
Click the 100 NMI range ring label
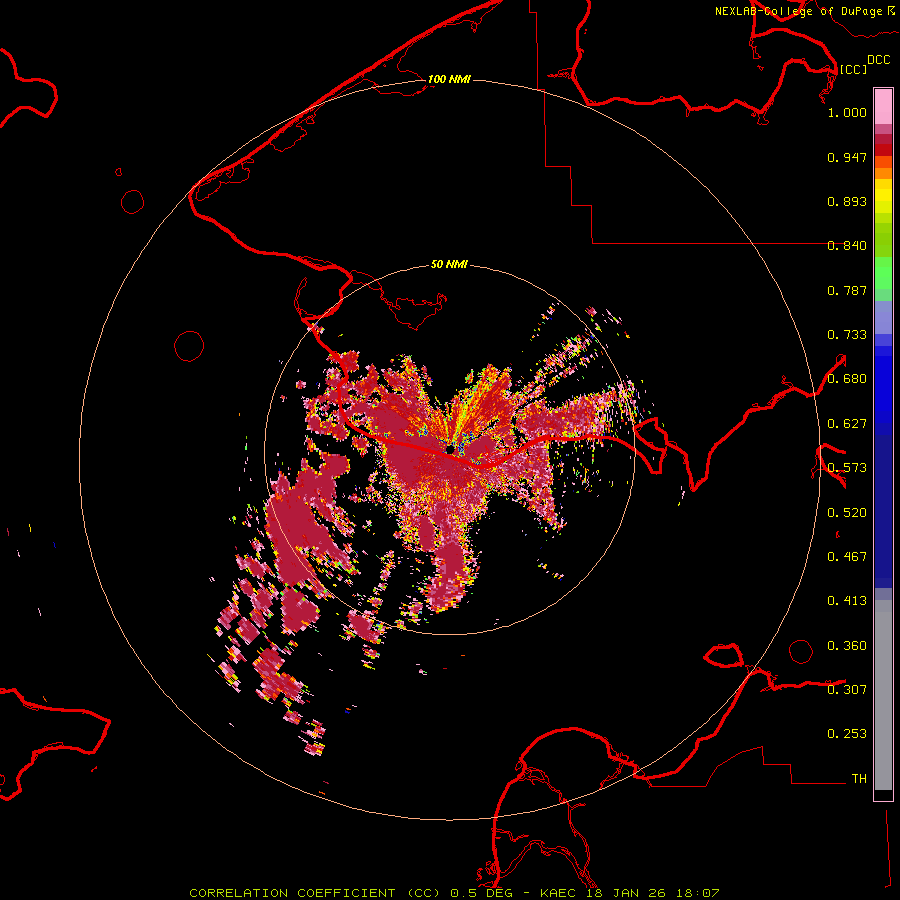(x=449, y=79)
